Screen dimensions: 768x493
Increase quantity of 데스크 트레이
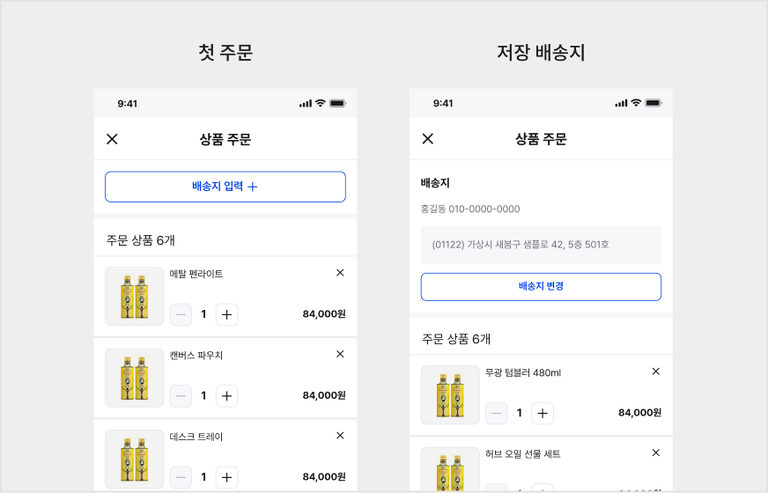pos(227,477)
